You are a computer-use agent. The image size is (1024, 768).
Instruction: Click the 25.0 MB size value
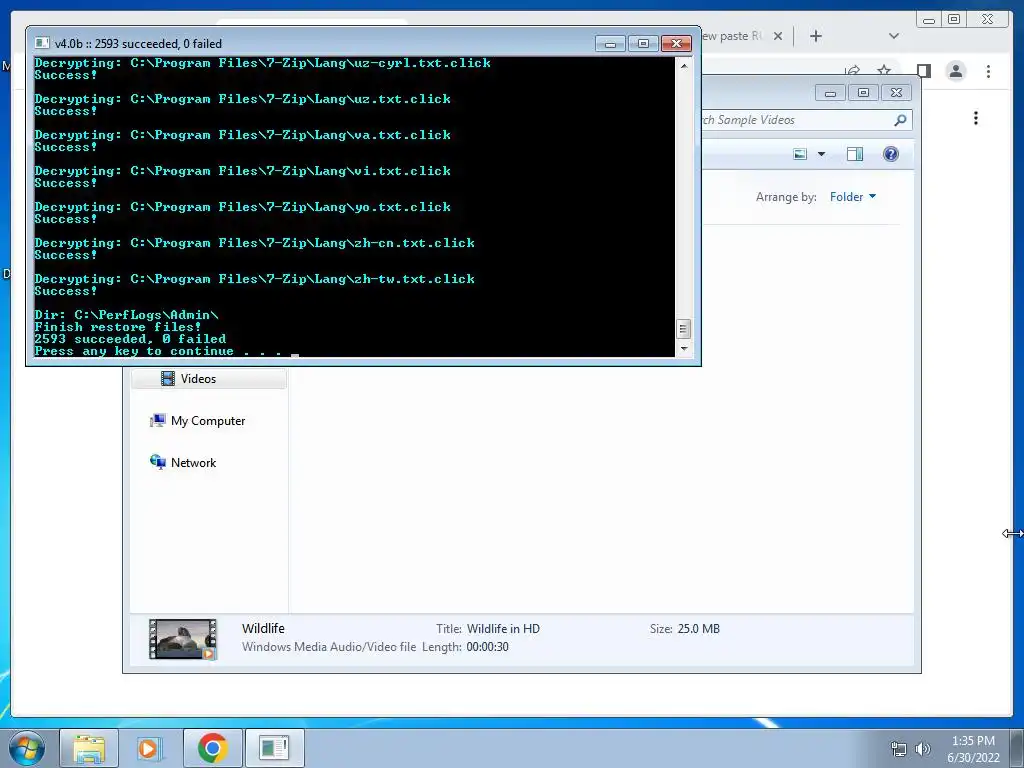pyautogui.click(x=699, y=629)
